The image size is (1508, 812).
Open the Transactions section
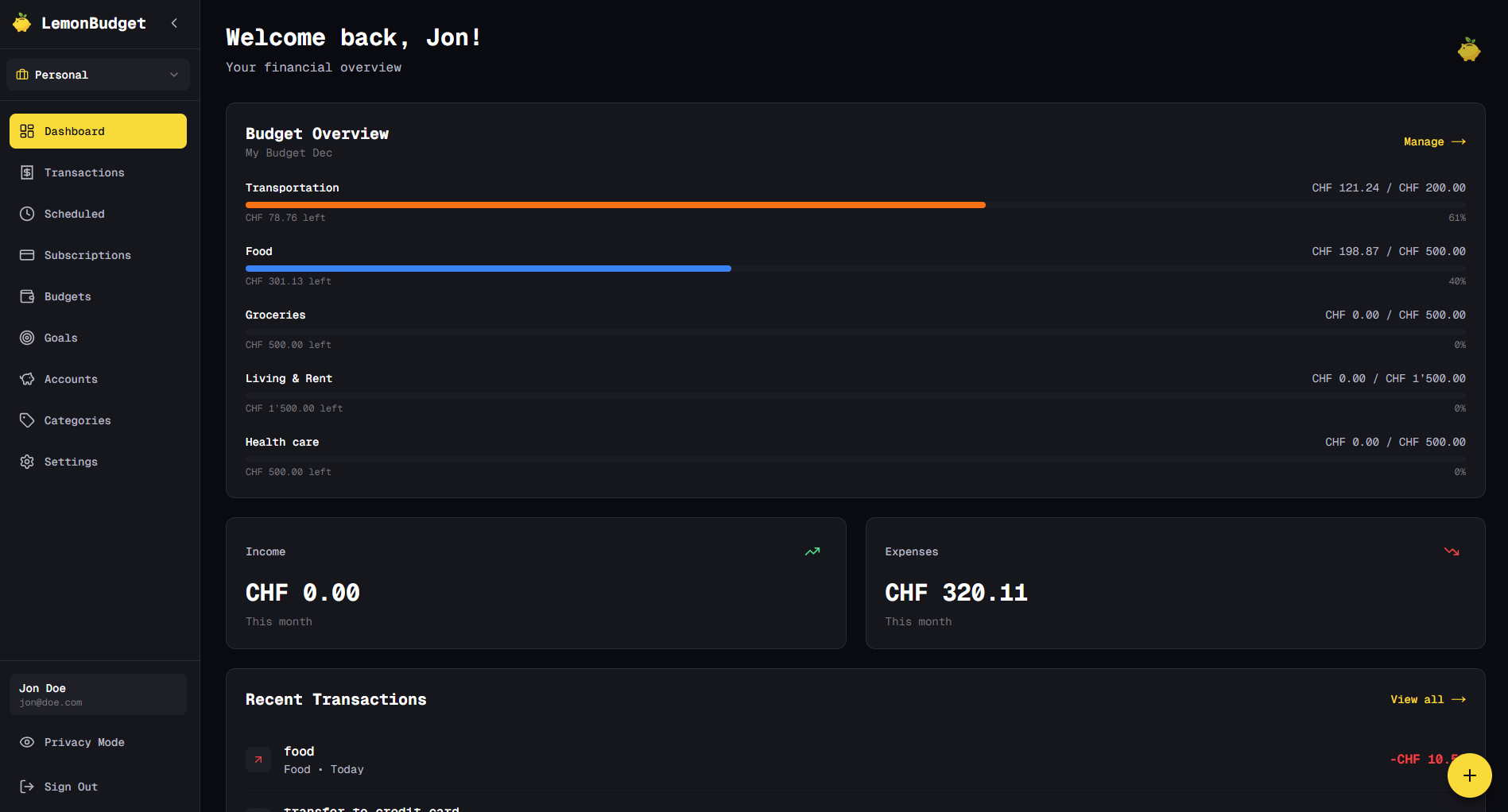coord(83,172)
